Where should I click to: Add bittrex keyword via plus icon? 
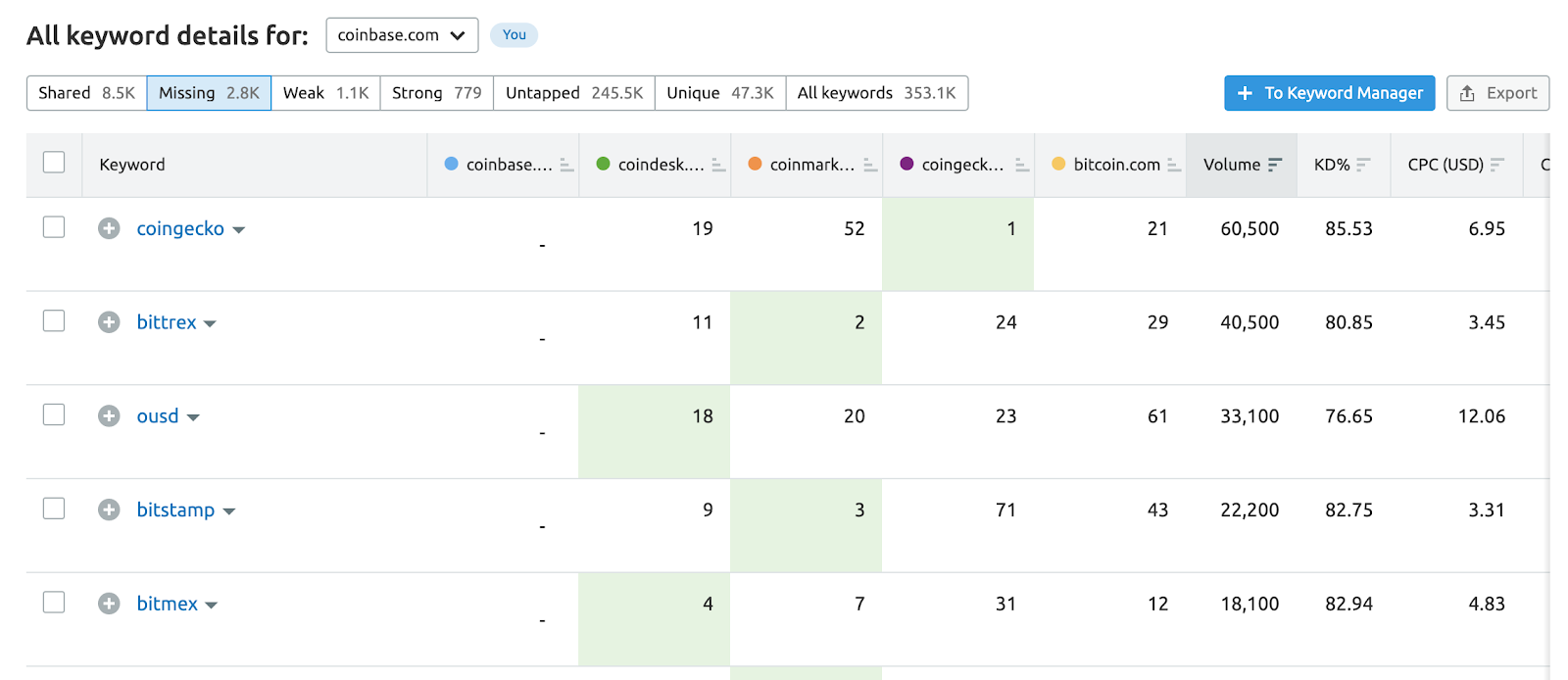[x=109, y=322]
